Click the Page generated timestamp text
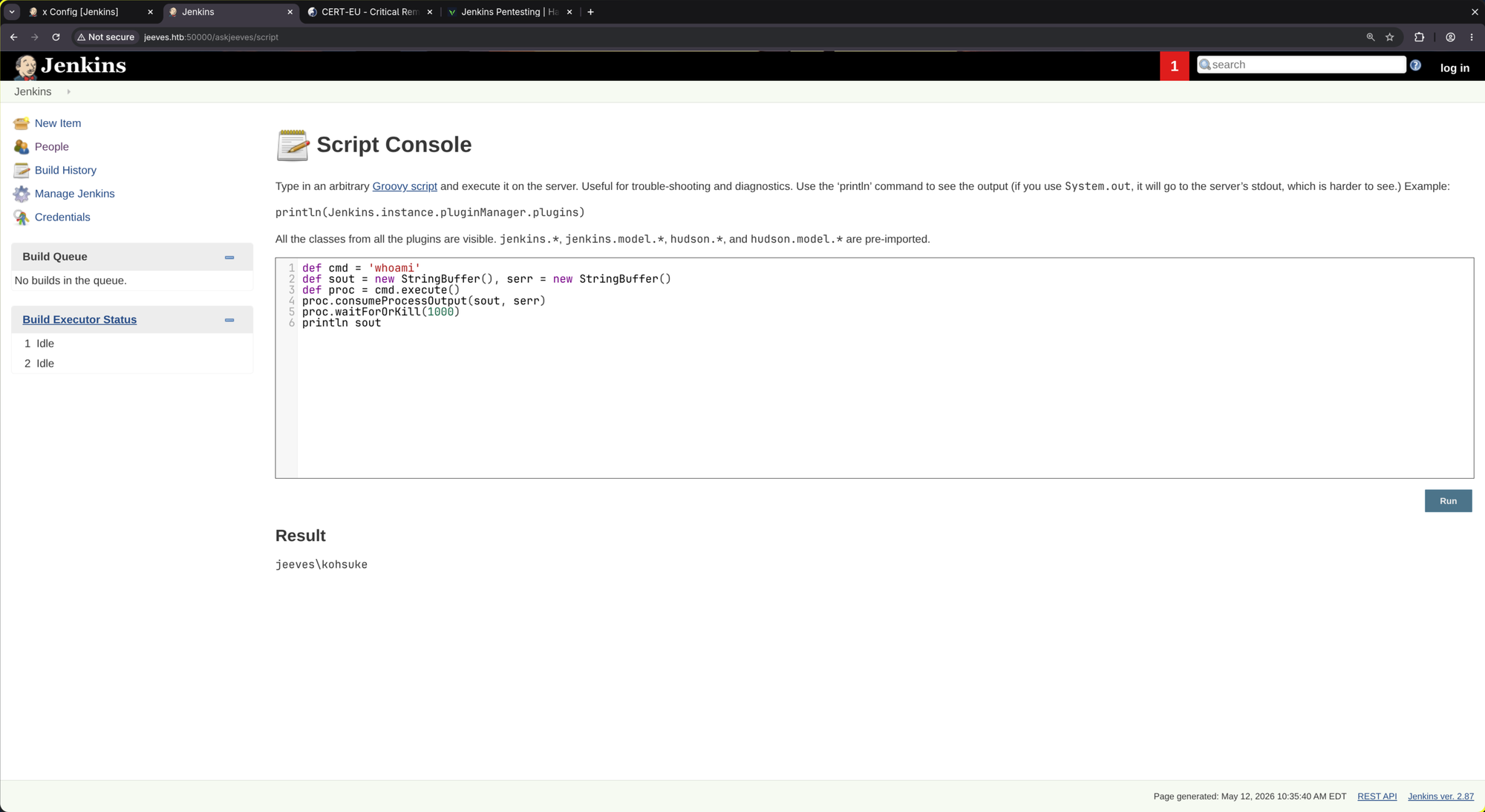Screen dimensions: 1485x812 [1250, 796]
